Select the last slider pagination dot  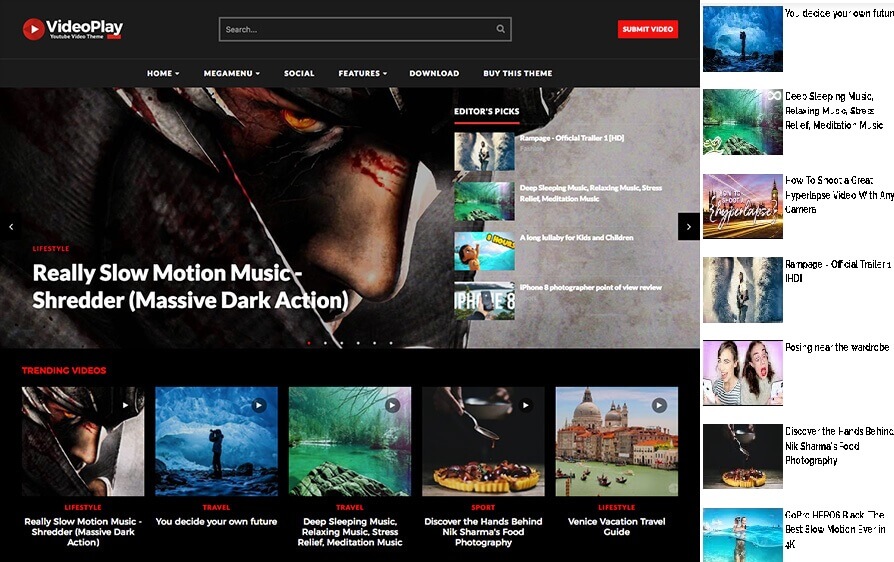391,343
